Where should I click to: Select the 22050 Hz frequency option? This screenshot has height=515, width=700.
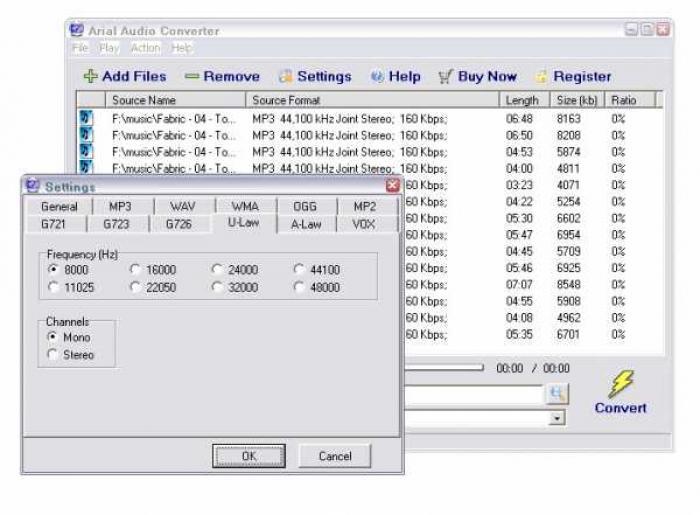click(x=136, y=288)
